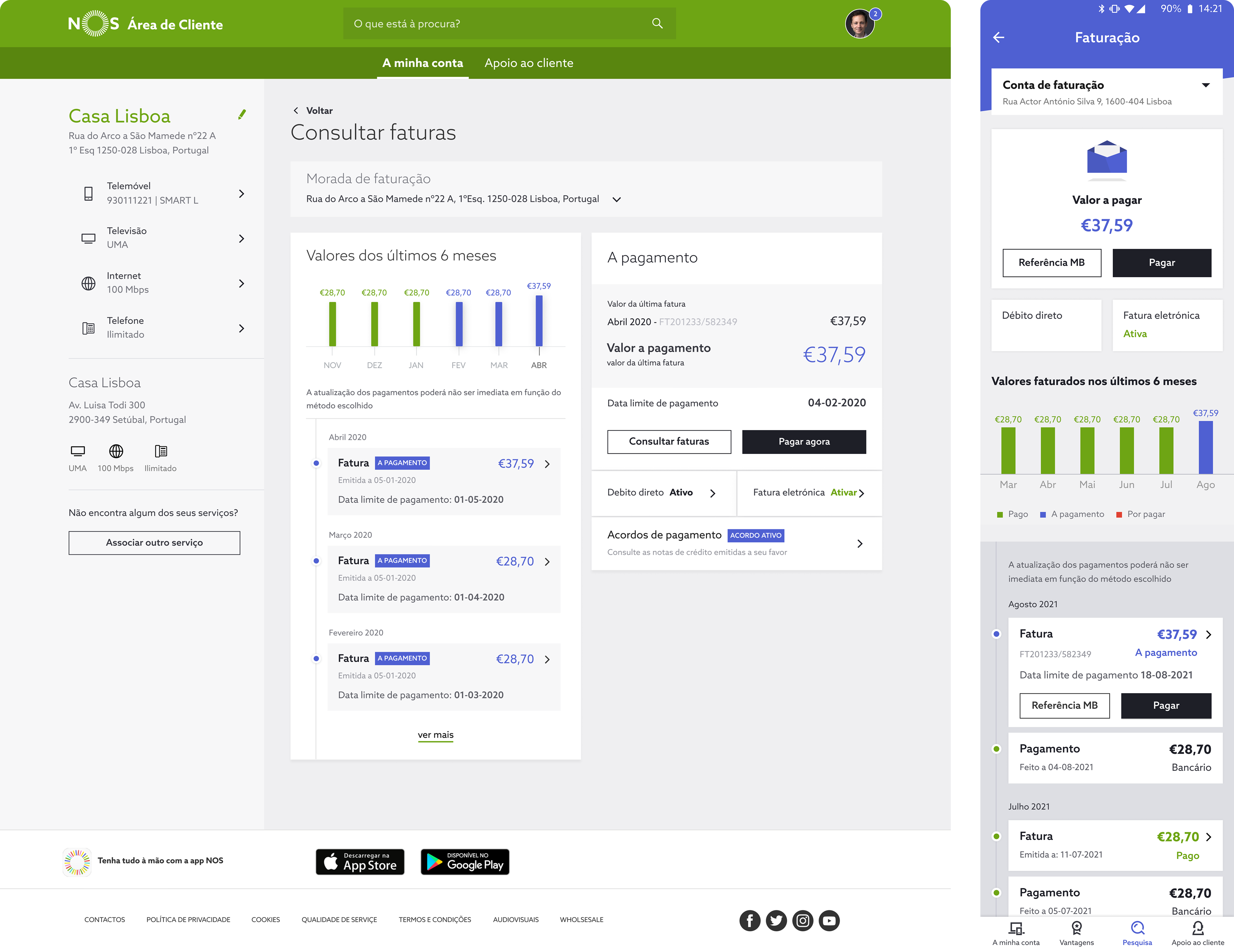Click the back arrow in mobile Faturação header
The width and height of the screenshot is (1234, 952).
[x=998, y=38]
